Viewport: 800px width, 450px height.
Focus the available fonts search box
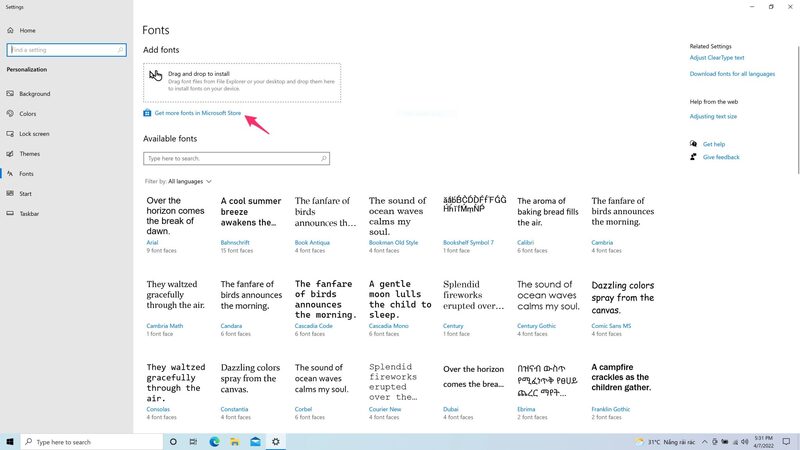pos(236,159)
